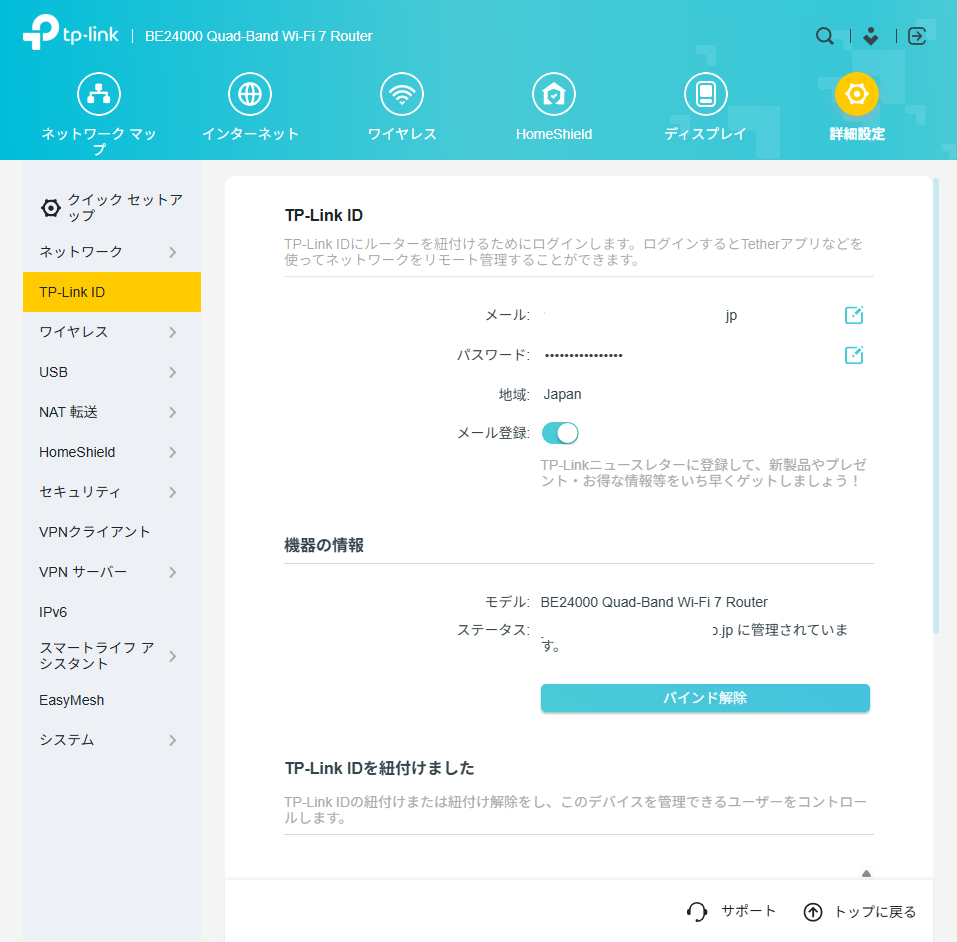Click the バインド解除 button
Viewport: 957px width, 942px height.
pos(705,698)
